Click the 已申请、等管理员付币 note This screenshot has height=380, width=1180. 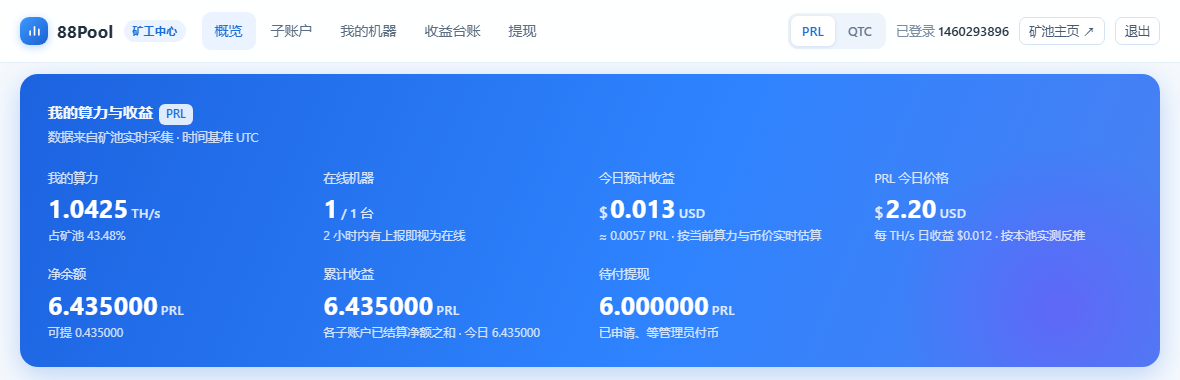coord(658,333)
